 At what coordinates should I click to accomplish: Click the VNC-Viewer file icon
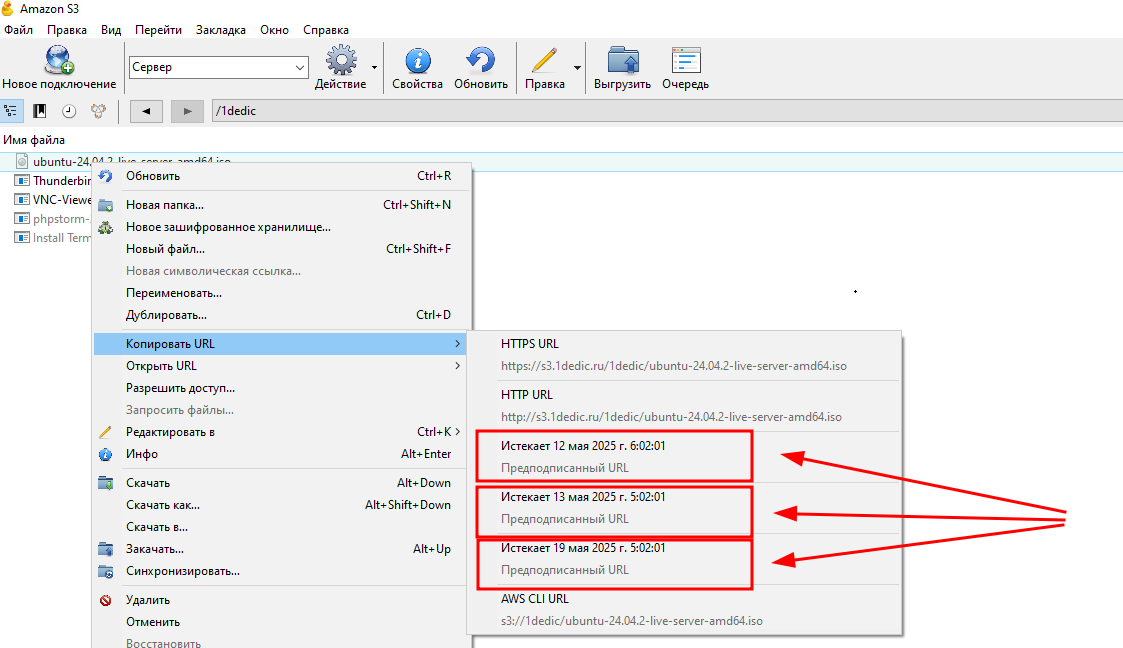(22, 200)
